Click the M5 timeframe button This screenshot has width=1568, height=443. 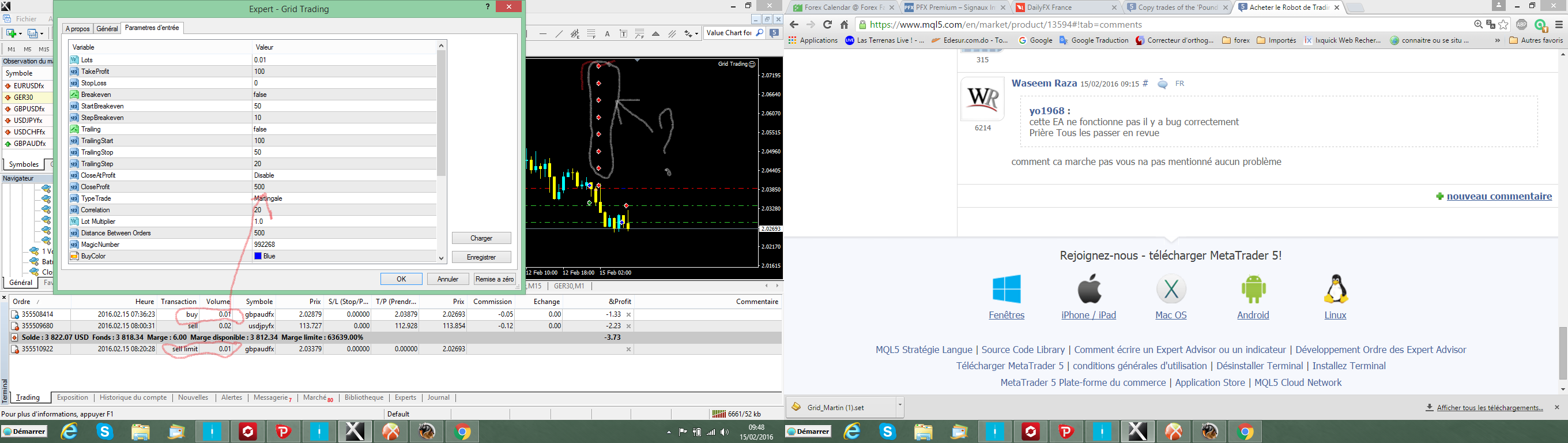pyautogui.click(x=28, y=50)
